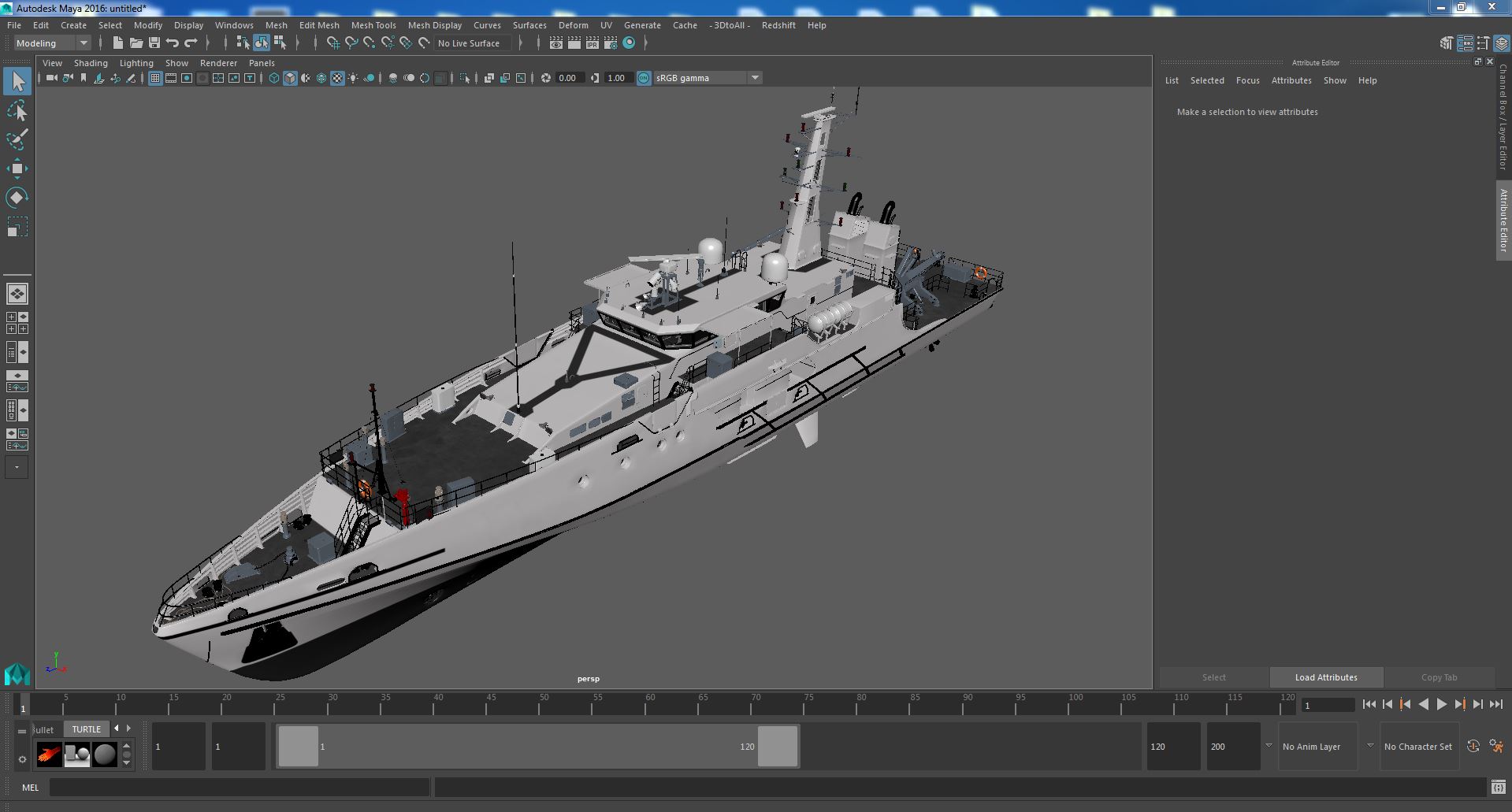Pick the Select tool

pyautogui.click(x=17, y=82)
